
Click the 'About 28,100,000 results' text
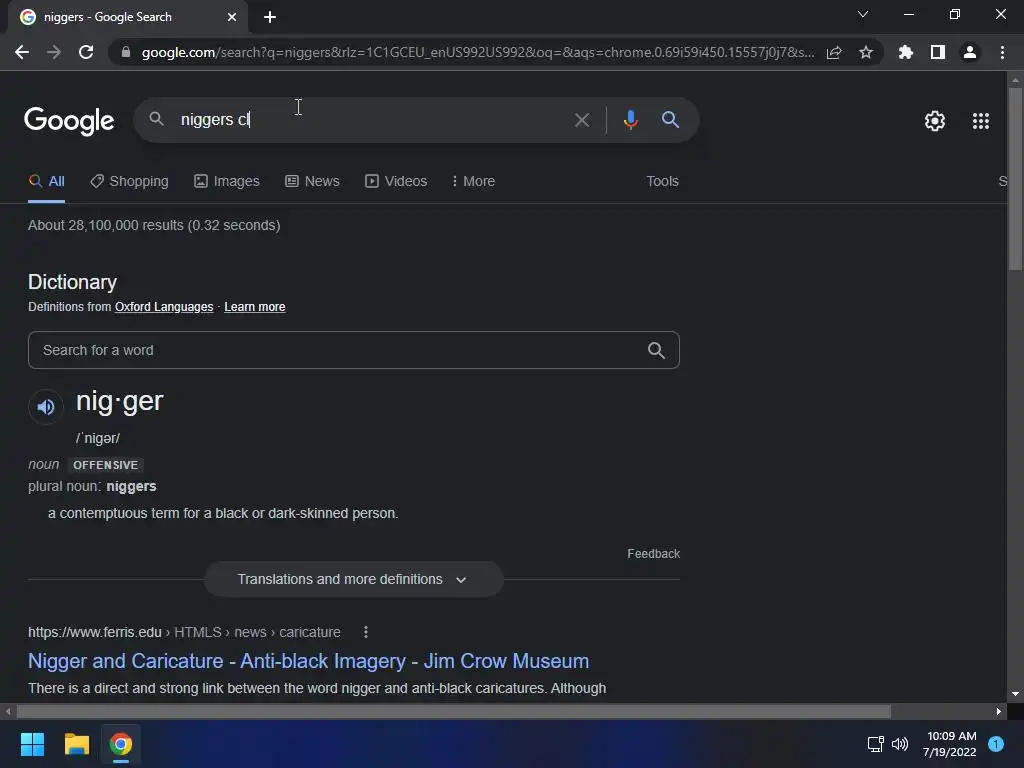point(154,225)
